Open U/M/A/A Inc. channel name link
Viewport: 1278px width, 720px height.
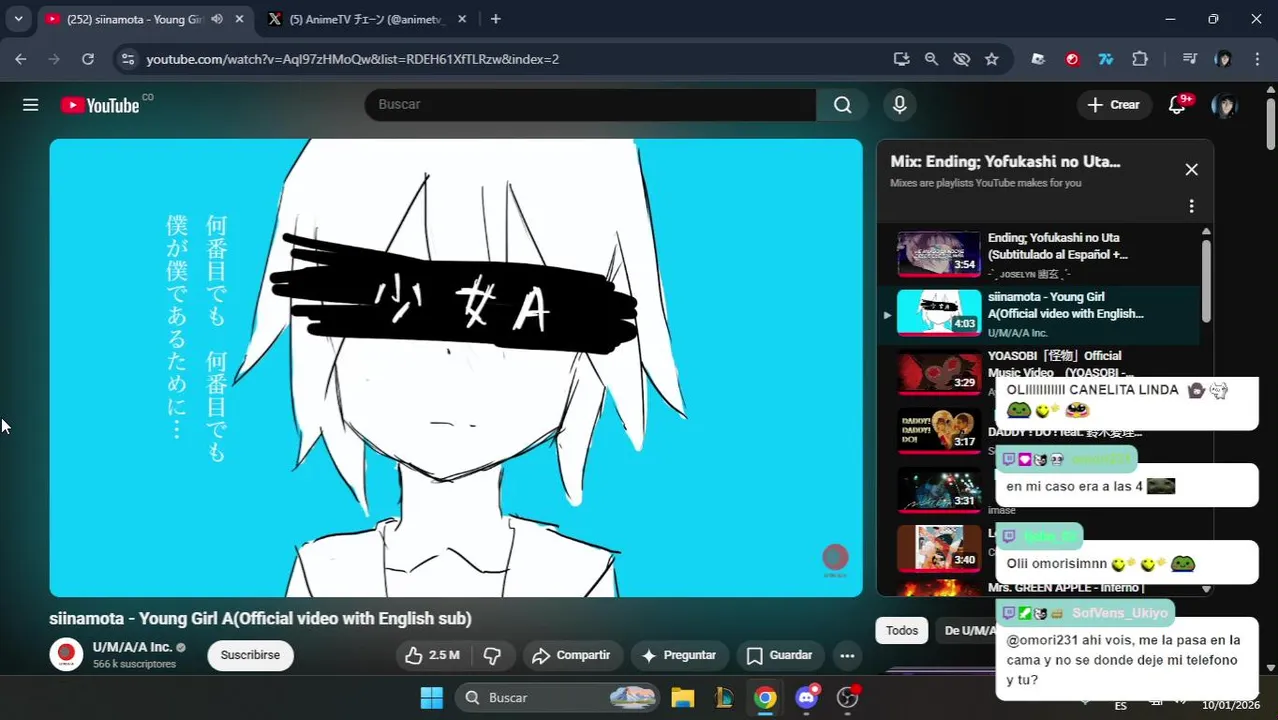coord(132,647)
